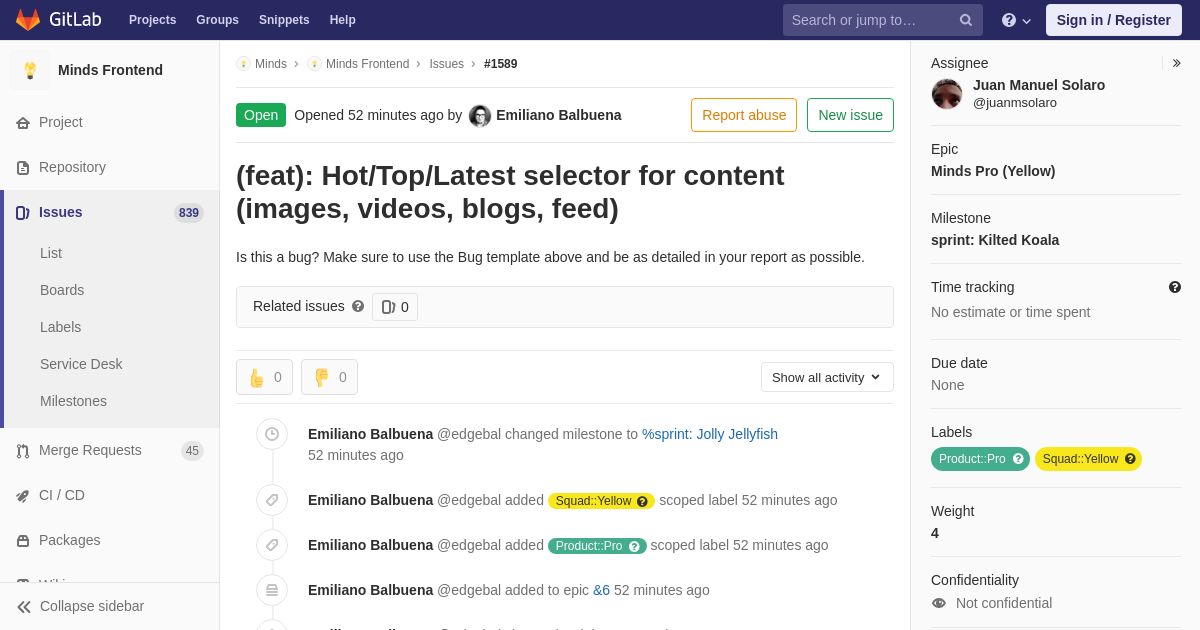Click the GitLab fox logo
The height and width of the screenshot is (630, 1200).
(28, 20)
